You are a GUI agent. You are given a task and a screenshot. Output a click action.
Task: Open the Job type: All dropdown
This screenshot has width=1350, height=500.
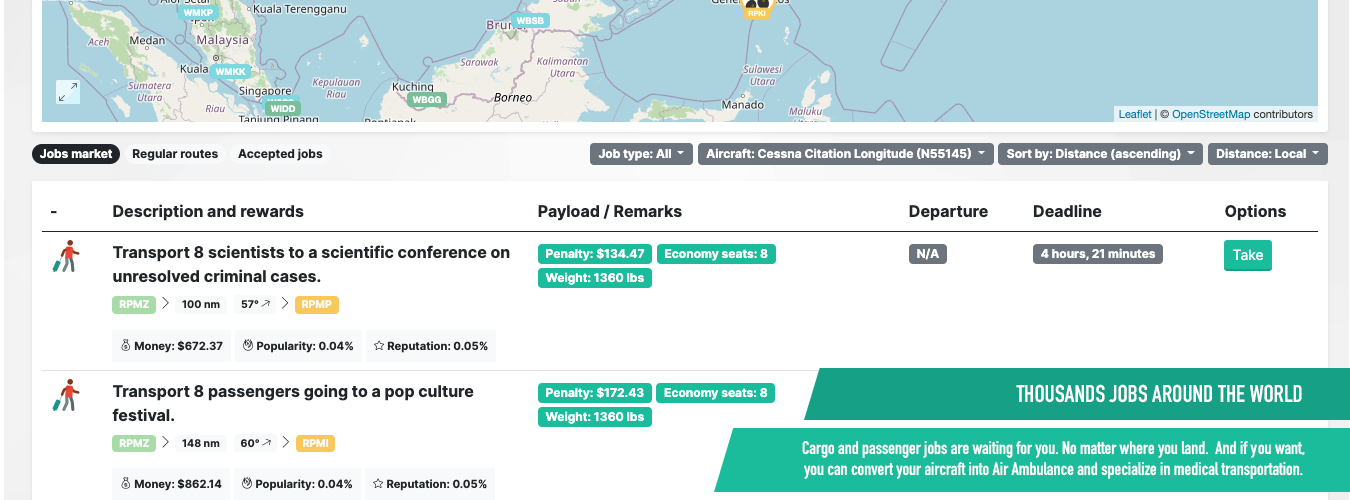pos(641,154)
